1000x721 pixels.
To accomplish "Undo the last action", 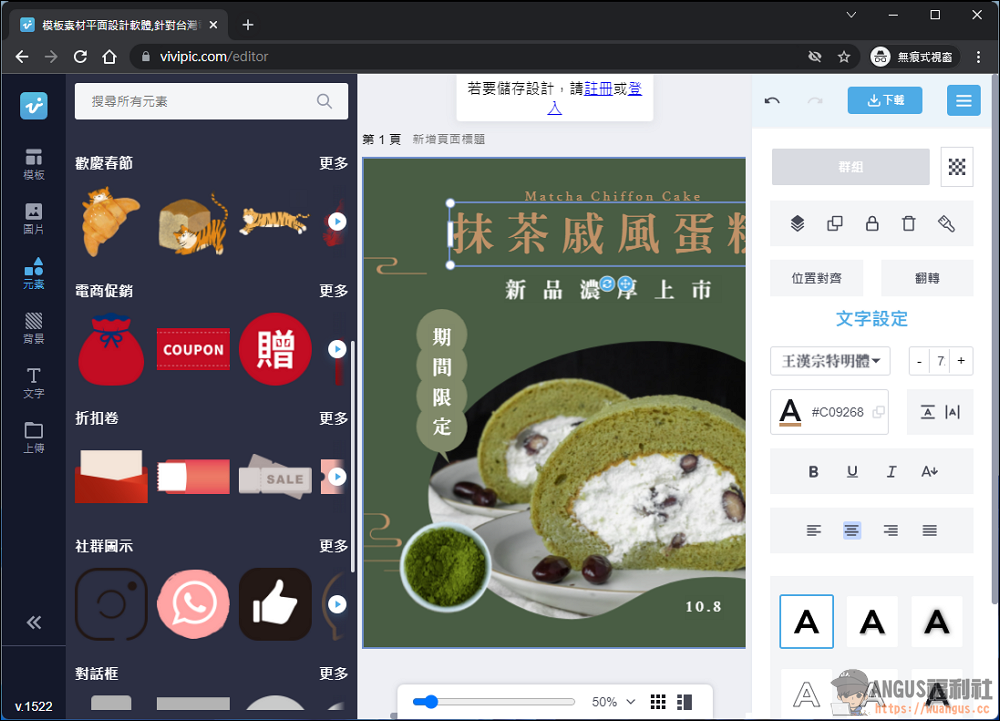I will pos(772,101).
